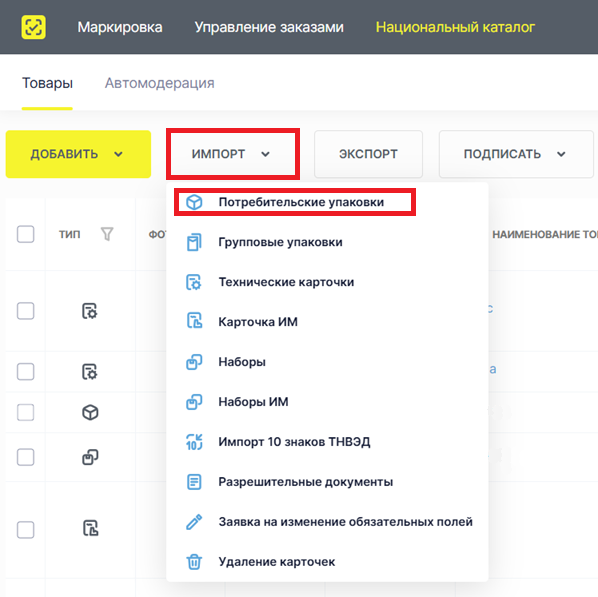Check the second table row checkbox
This screenshot has height=597, width=598.
26,372
